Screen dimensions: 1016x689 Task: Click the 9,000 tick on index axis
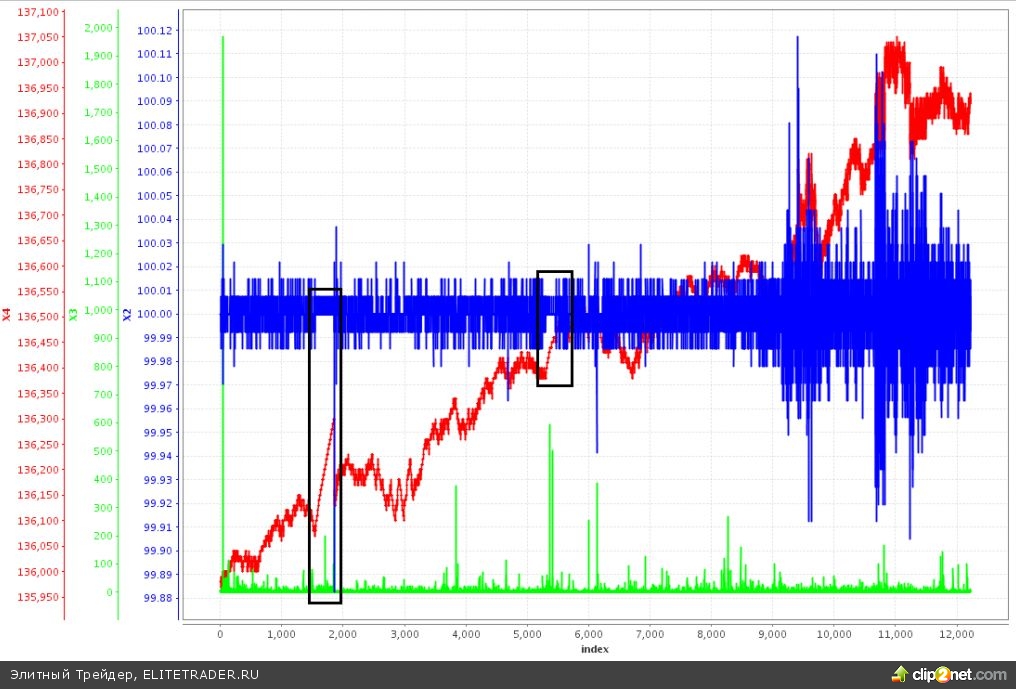point(773,633)
